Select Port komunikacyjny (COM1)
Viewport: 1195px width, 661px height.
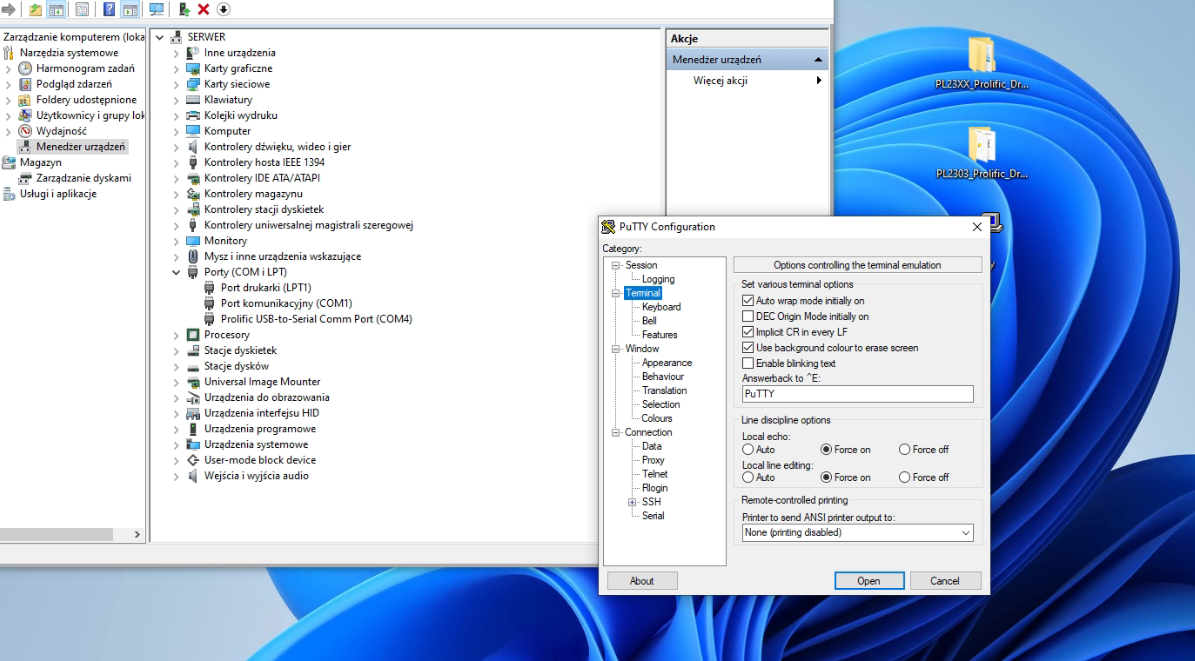(287, 303)
